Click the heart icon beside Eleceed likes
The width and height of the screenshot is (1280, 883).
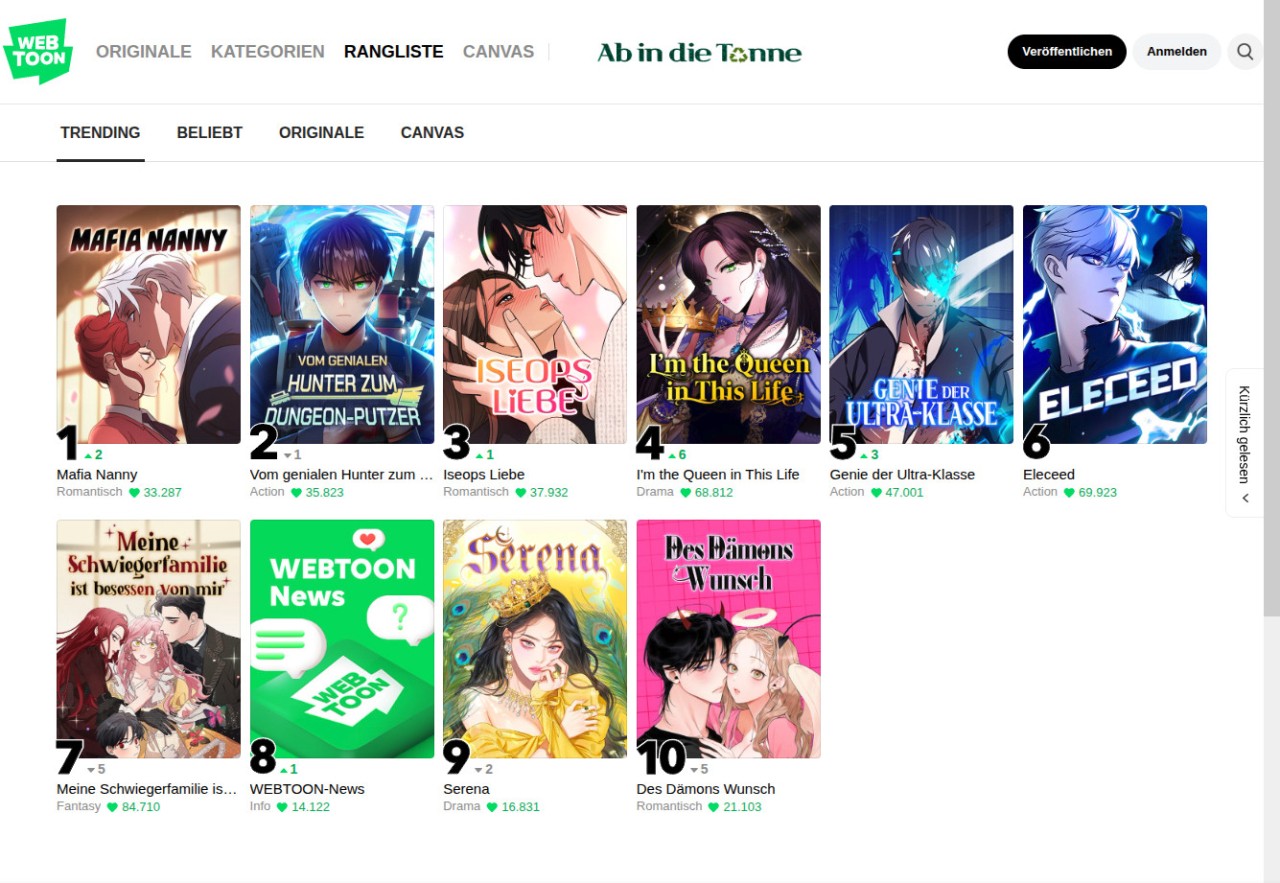tap(1069, 492)
